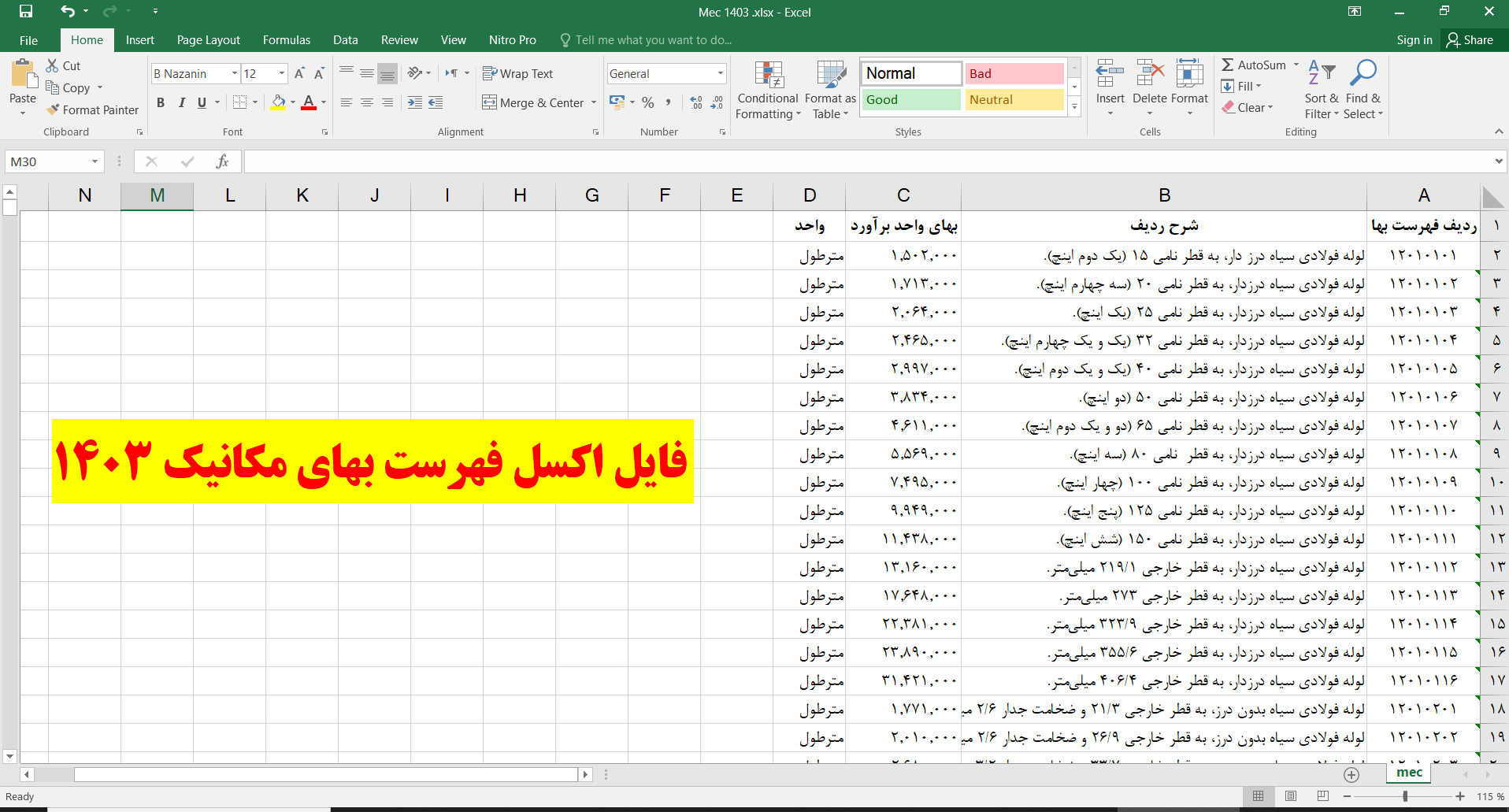The height and width of the screenshot is (812, 1509).
Task: Select the mec sheet tab
Action: 1407,773
